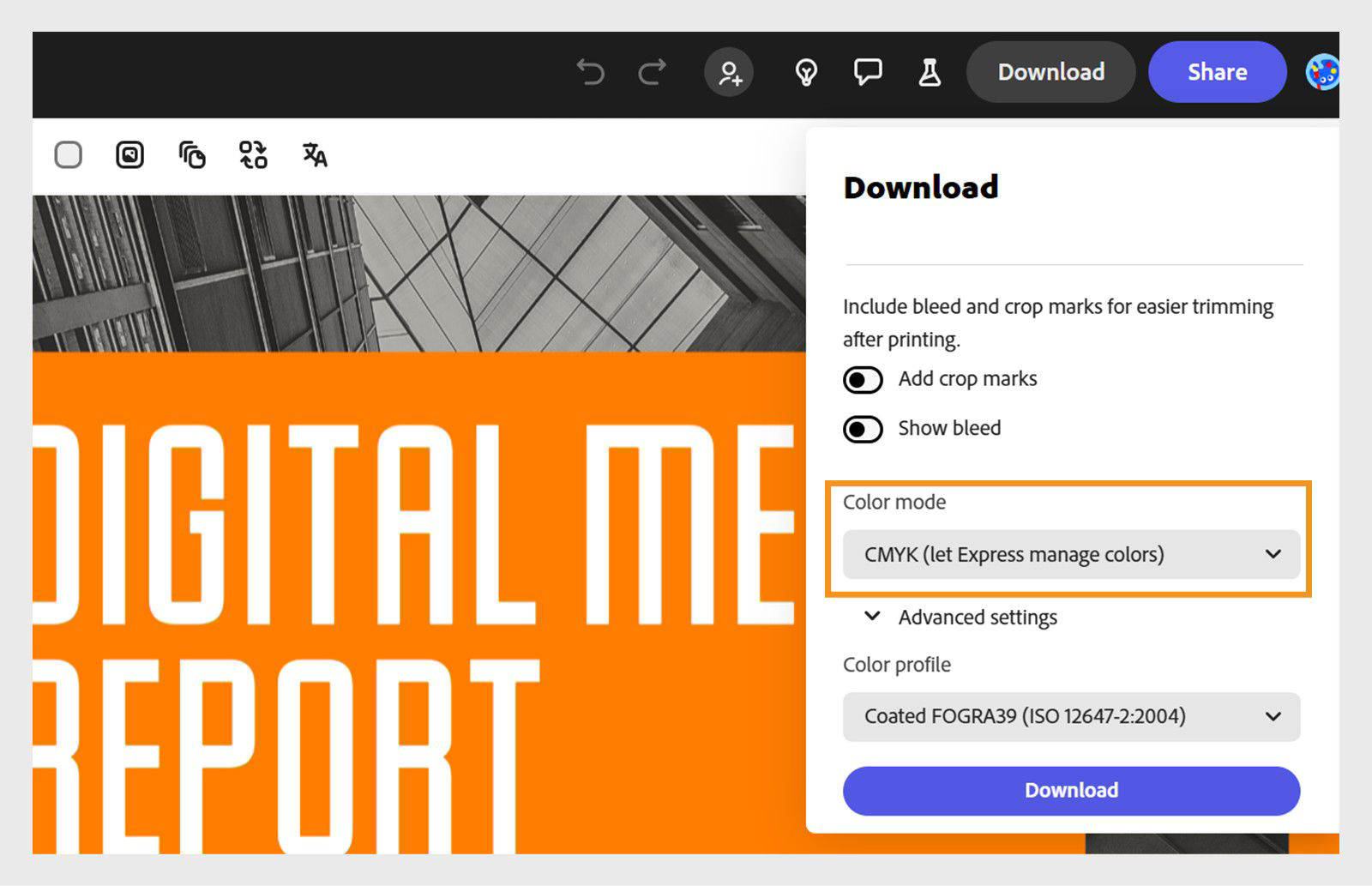
Task: Open the user profile avatar
Action: coord(1322,72)
